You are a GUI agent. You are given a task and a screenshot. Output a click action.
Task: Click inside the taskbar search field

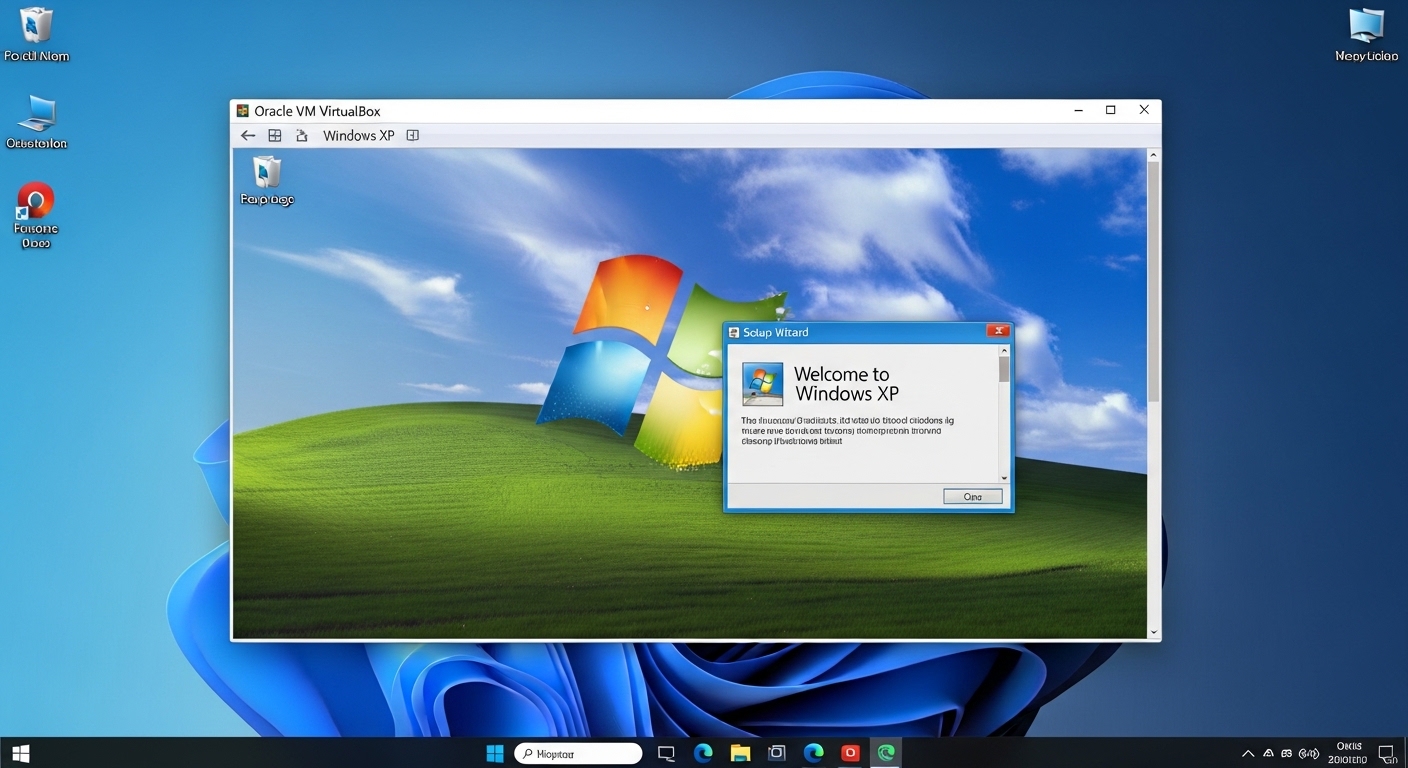tap(577, 752)
